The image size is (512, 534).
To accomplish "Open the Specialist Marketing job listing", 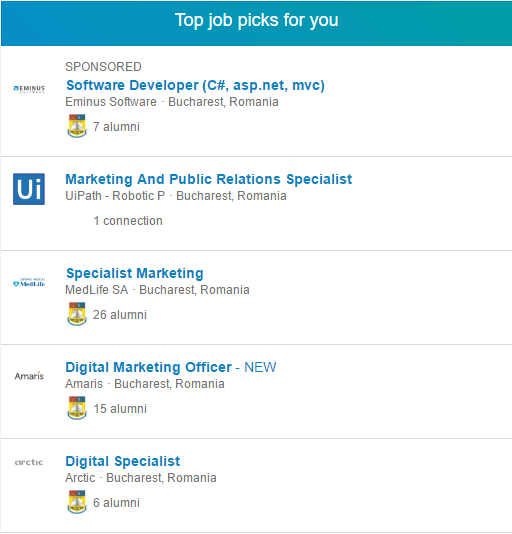I will [x=135, y=273].
